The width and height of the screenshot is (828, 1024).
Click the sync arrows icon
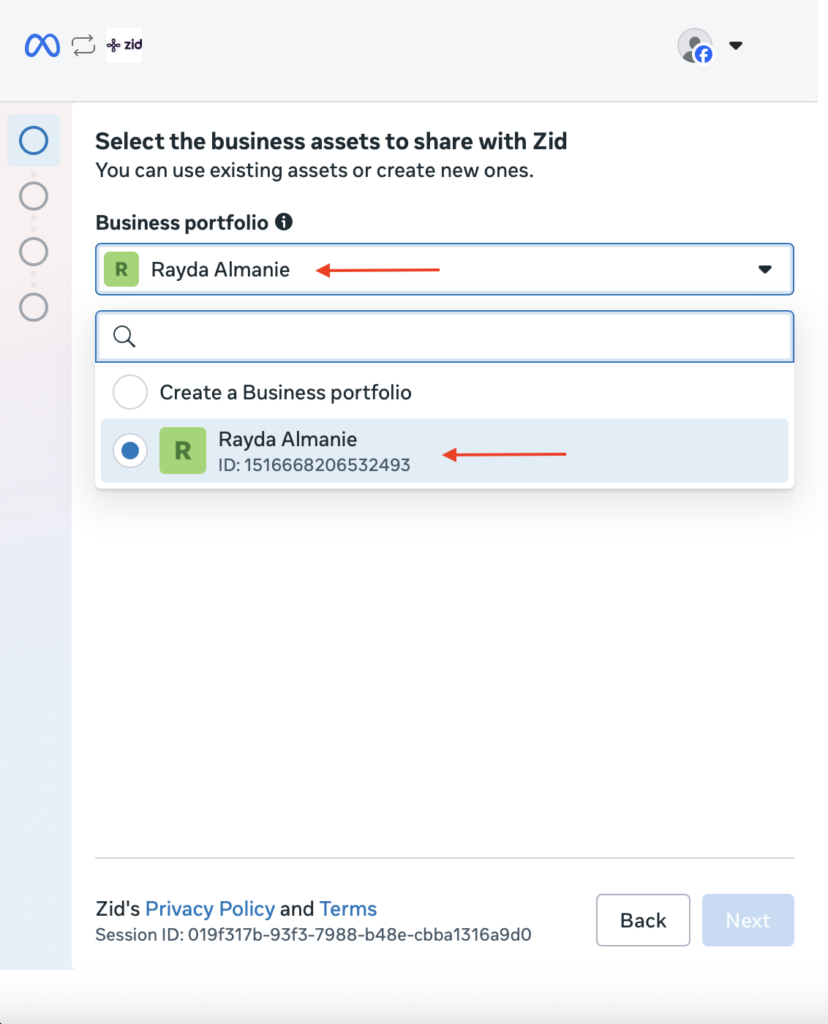coord(84,46)
